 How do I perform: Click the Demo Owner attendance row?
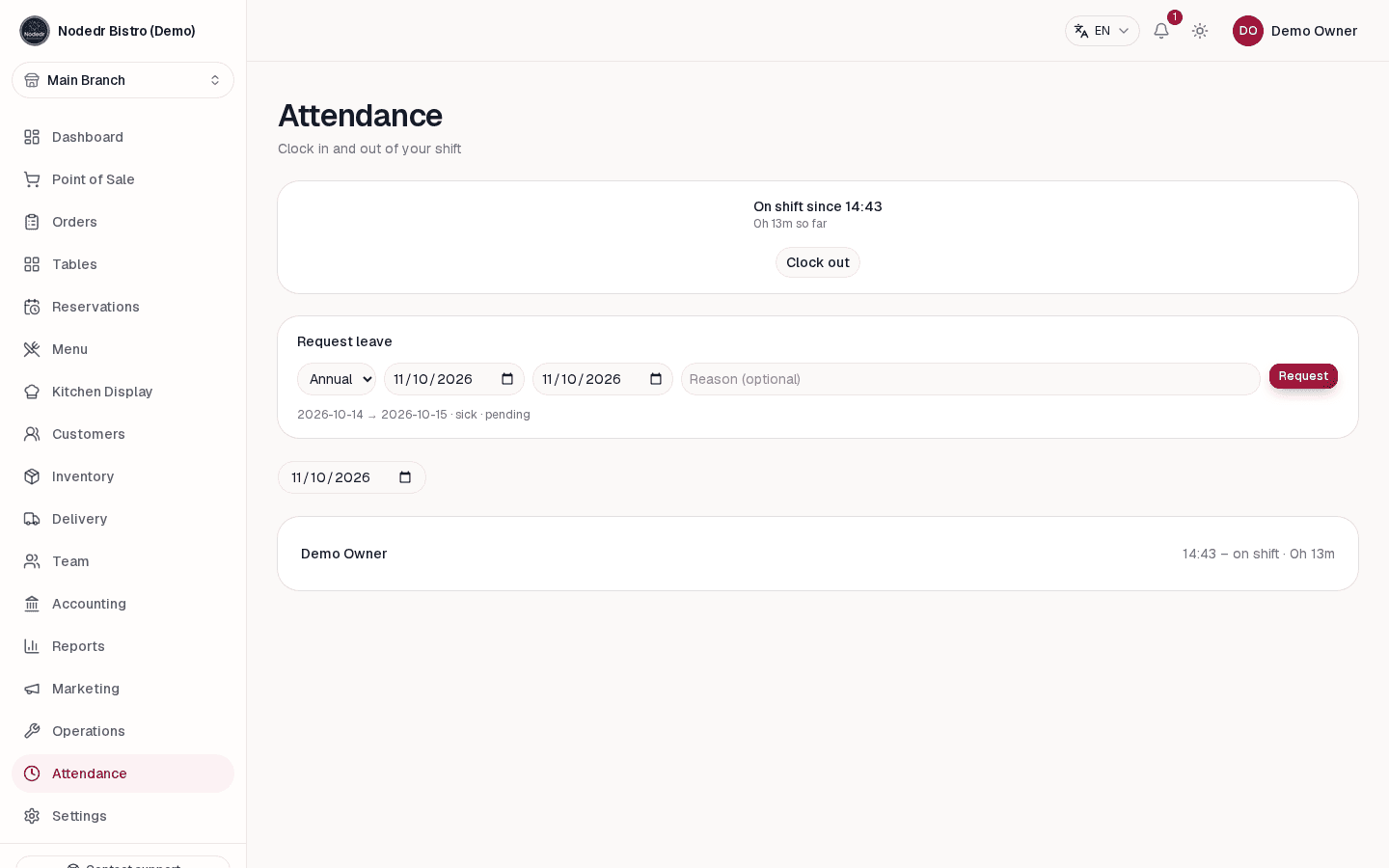(818, 554)
